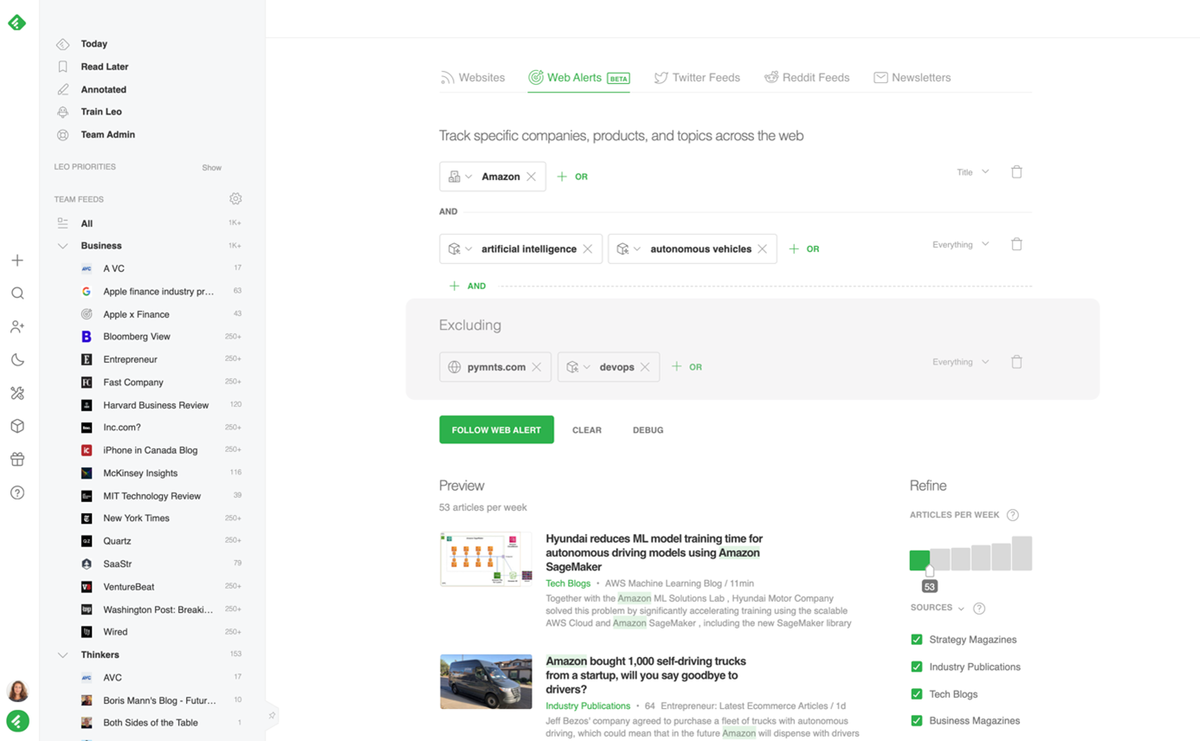This screenshot has width=1200, height=741.
Task: Enable the Strategy Magazines source checkbox
Action: 919,639
